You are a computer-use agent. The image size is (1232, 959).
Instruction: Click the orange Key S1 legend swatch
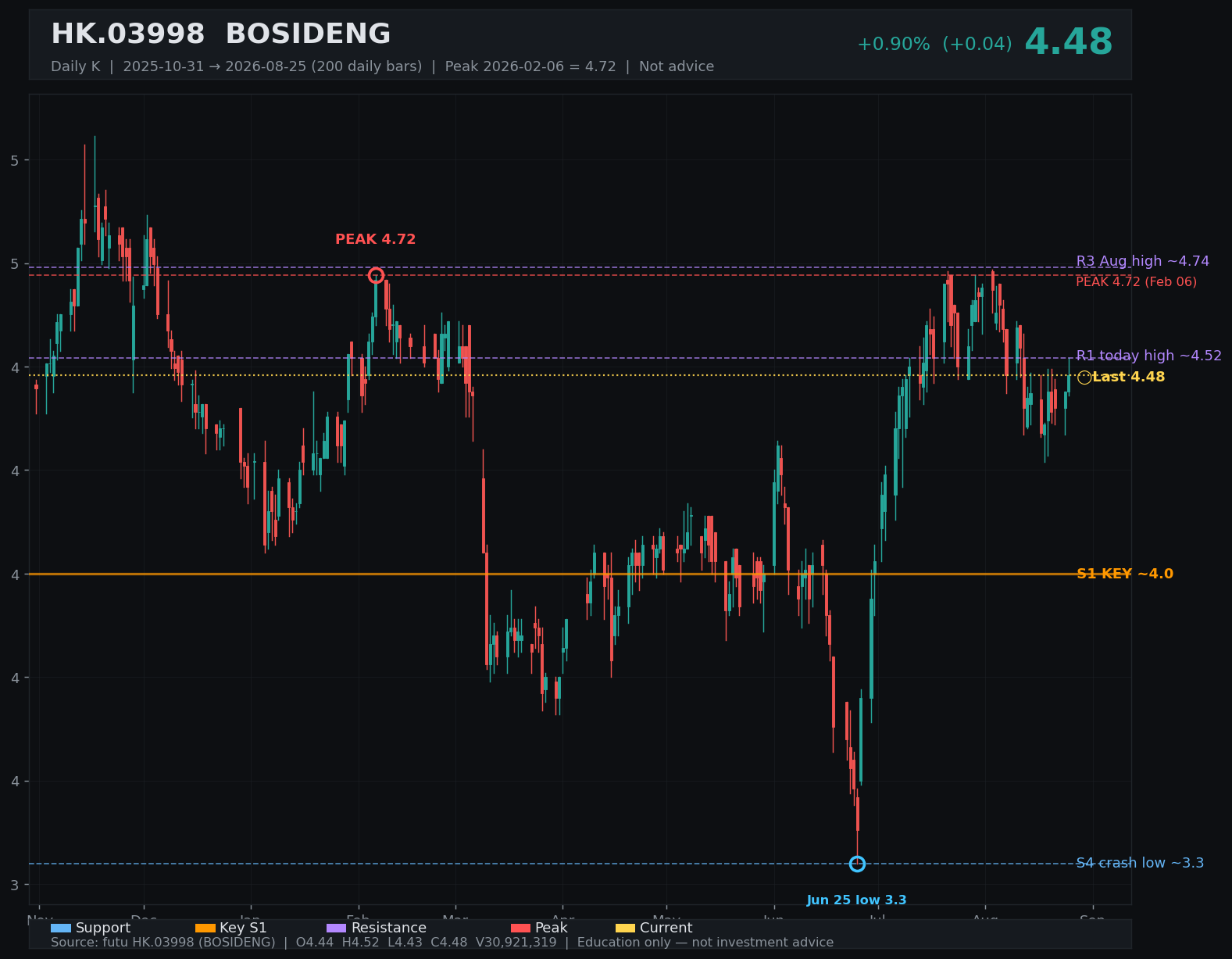point(205,928)
